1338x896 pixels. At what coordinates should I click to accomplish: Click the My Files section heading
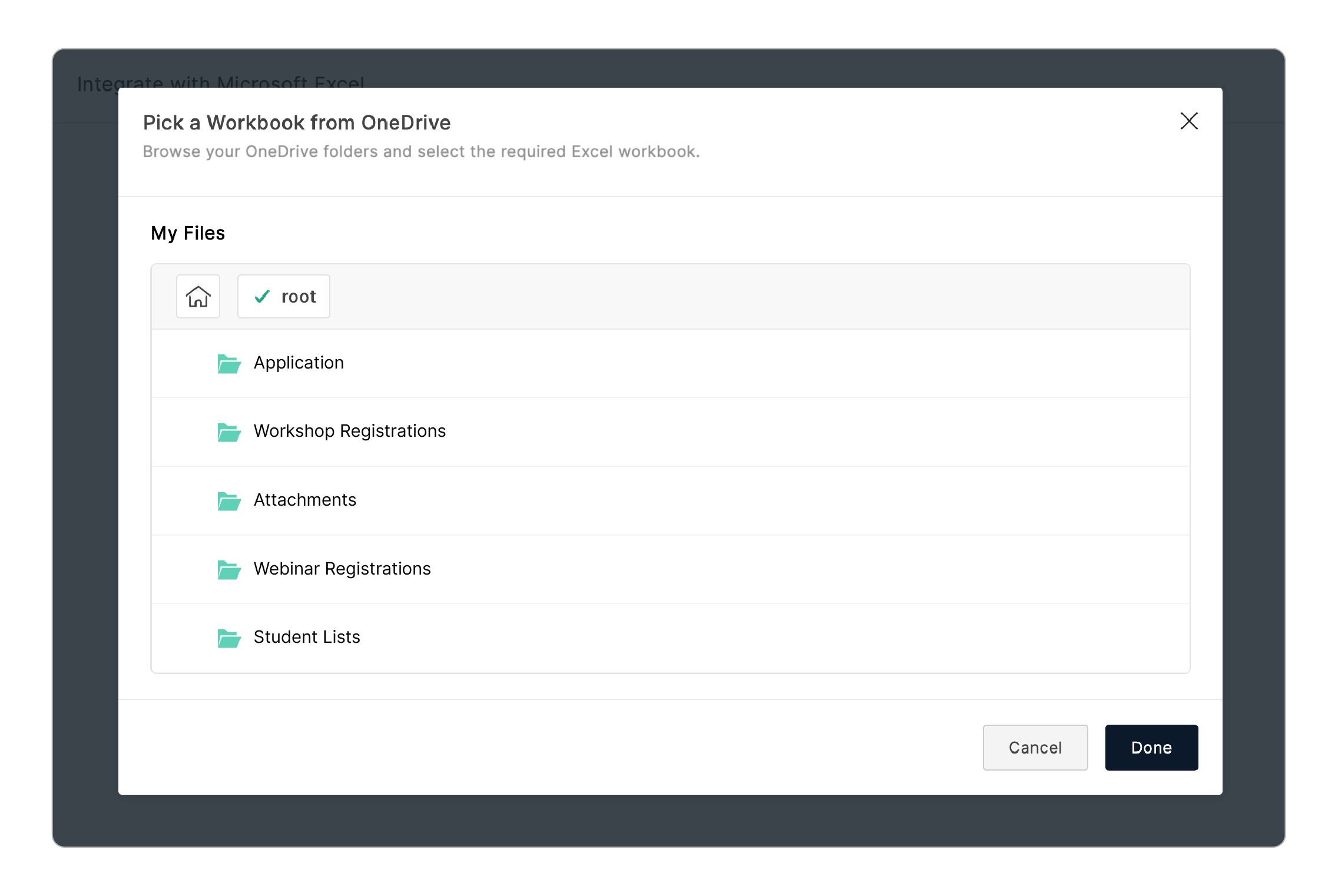[x=187, y=233]
